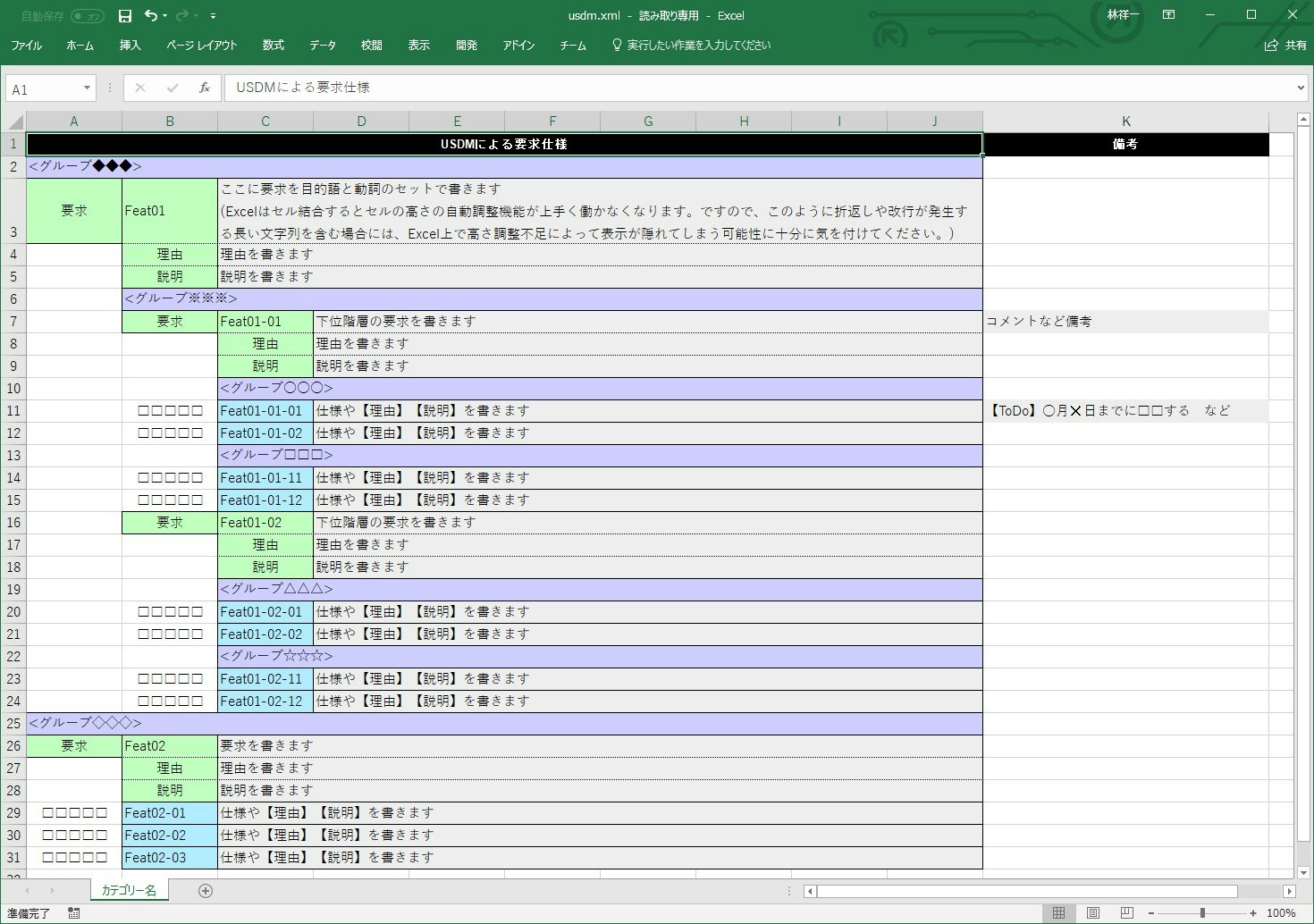The width and height of the screenshot is (1314, 924).
Task: Select column A header
Action: (x=74, y=122)
